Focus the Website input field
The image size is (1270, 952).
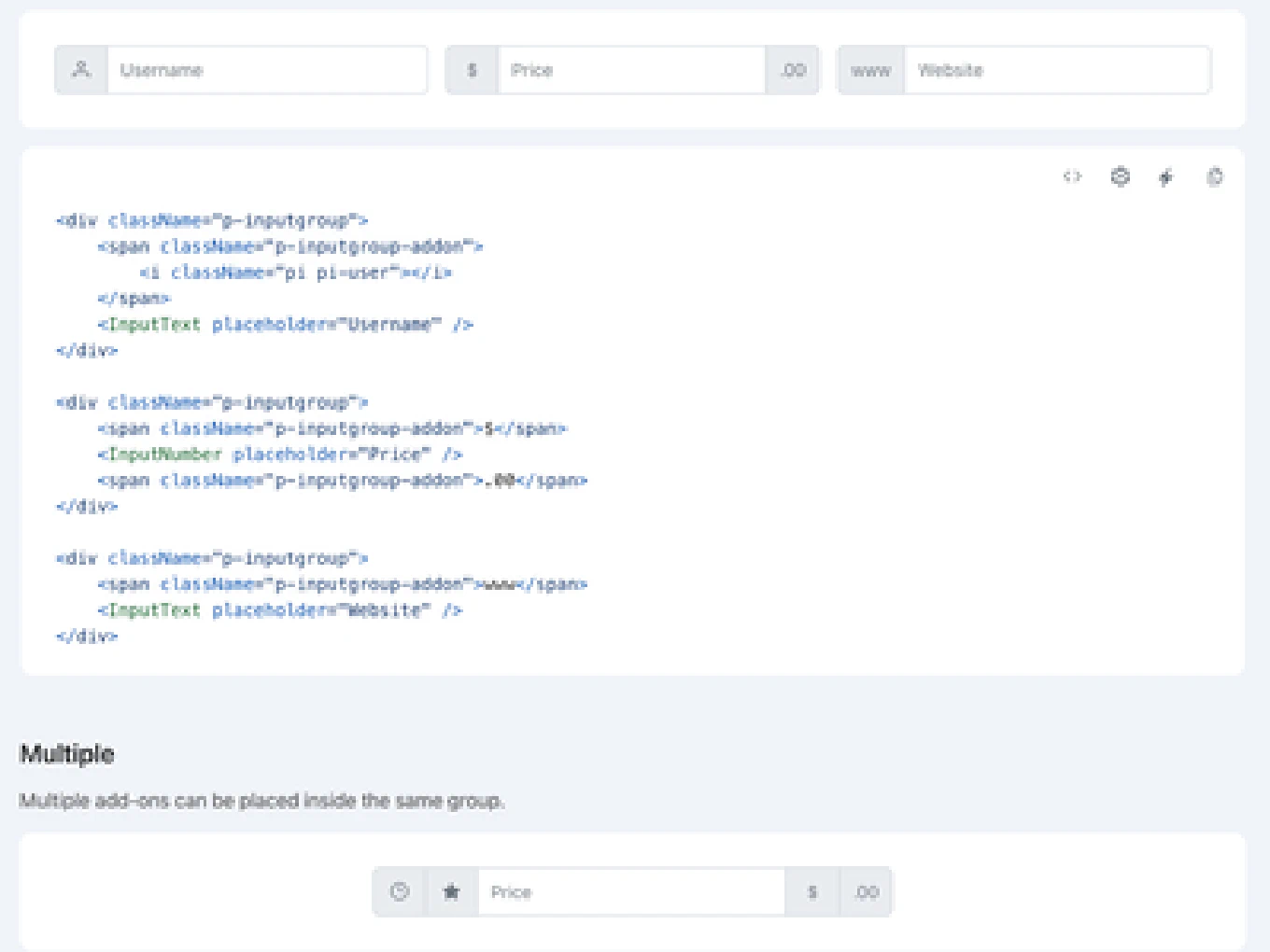[x=1057, y=70]
